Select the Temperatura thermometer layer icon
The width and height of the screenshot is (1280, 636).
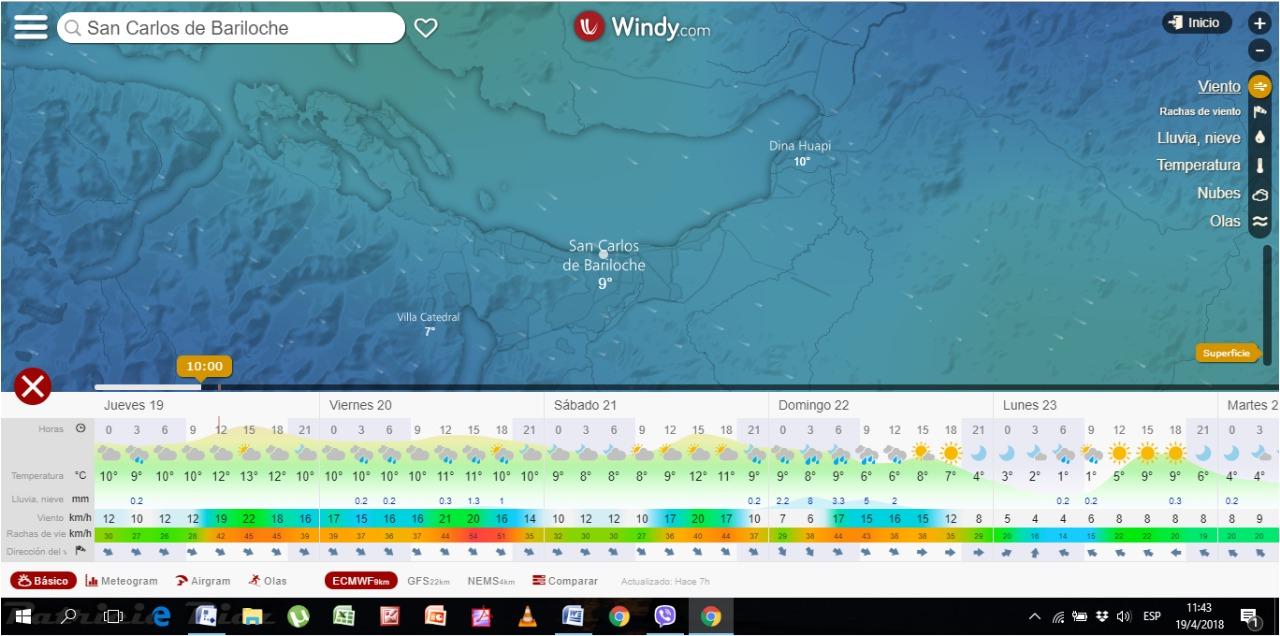[1258, 164]
